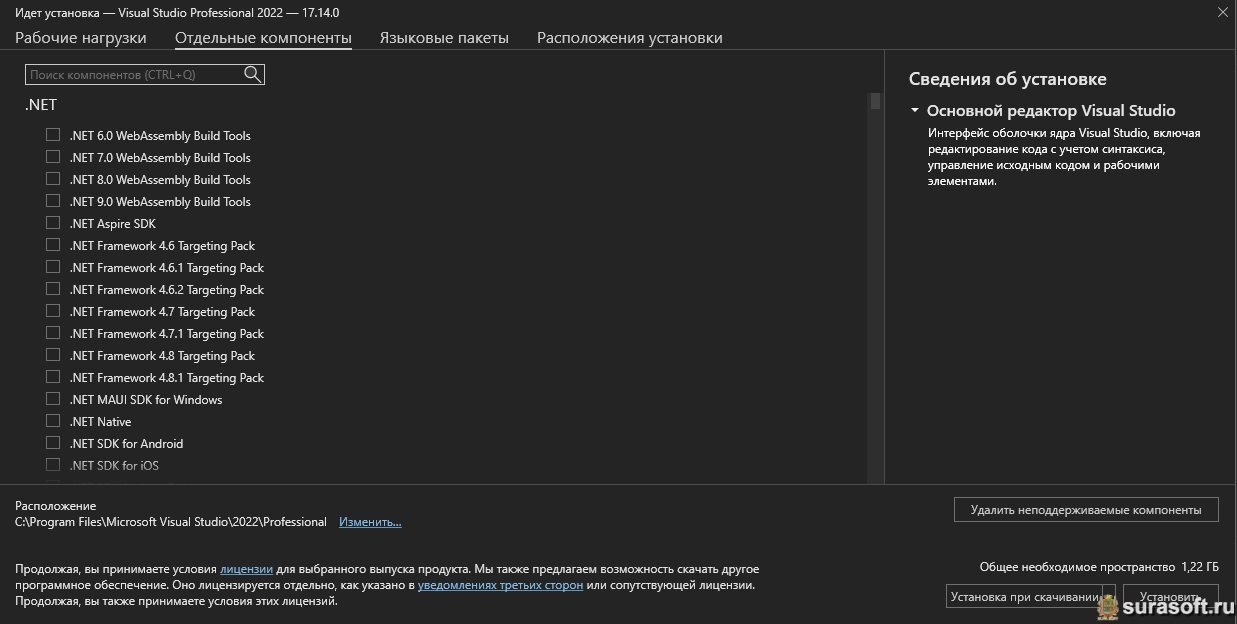Viewport: 1237px width, 624px height.
Task: Enable .NET 7.0 WebAssembly Build Tools checkbox
Action: point(53,157)
